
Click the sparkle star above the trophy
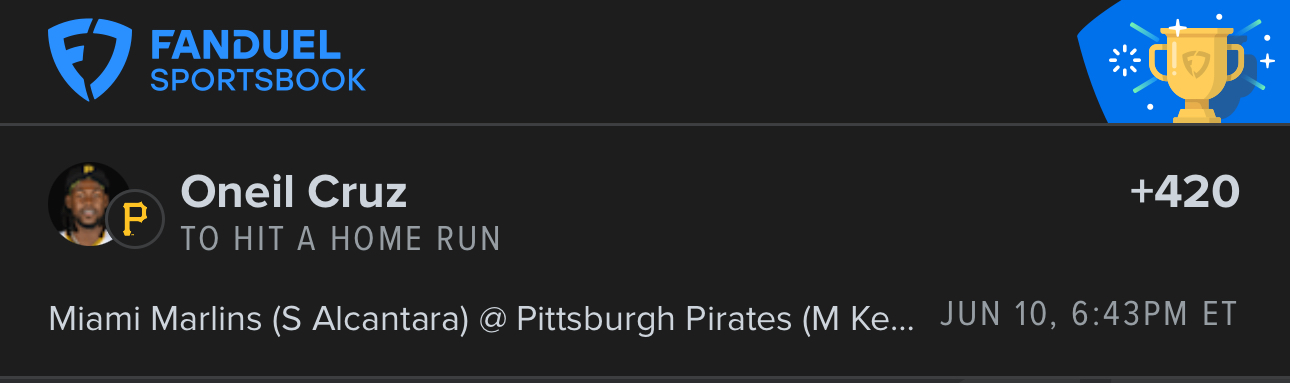pos(1178,26)
